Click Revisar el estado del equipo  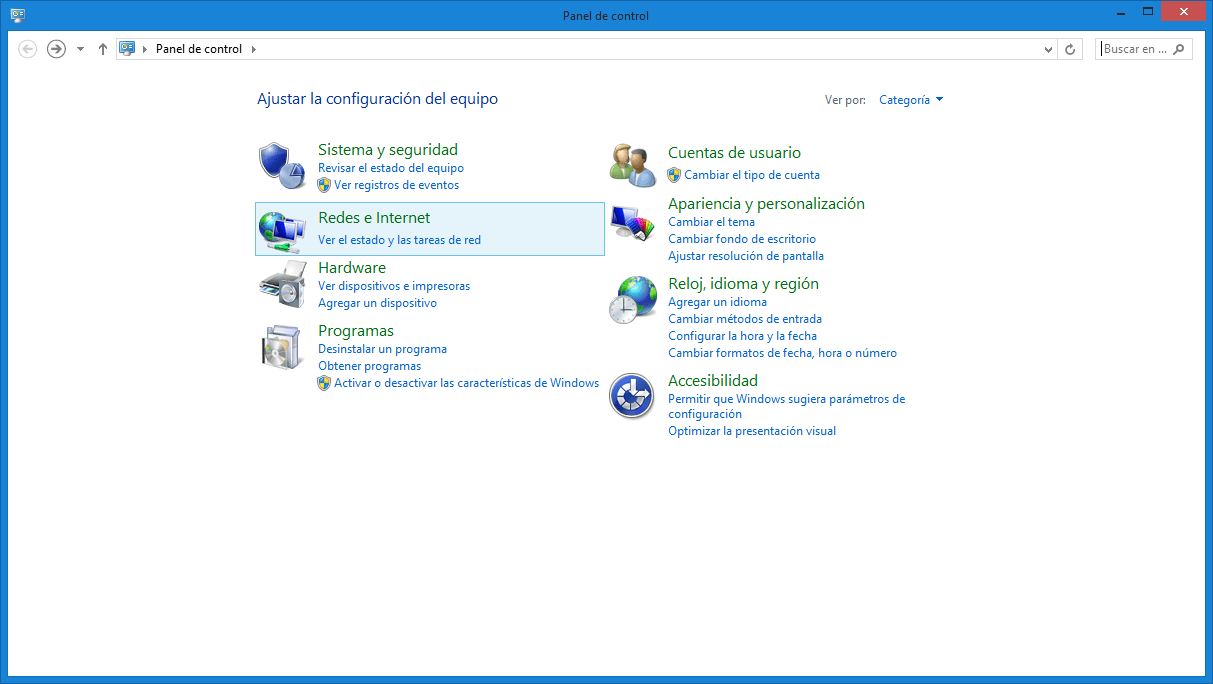pyautogui.click(x=391, y=168)
